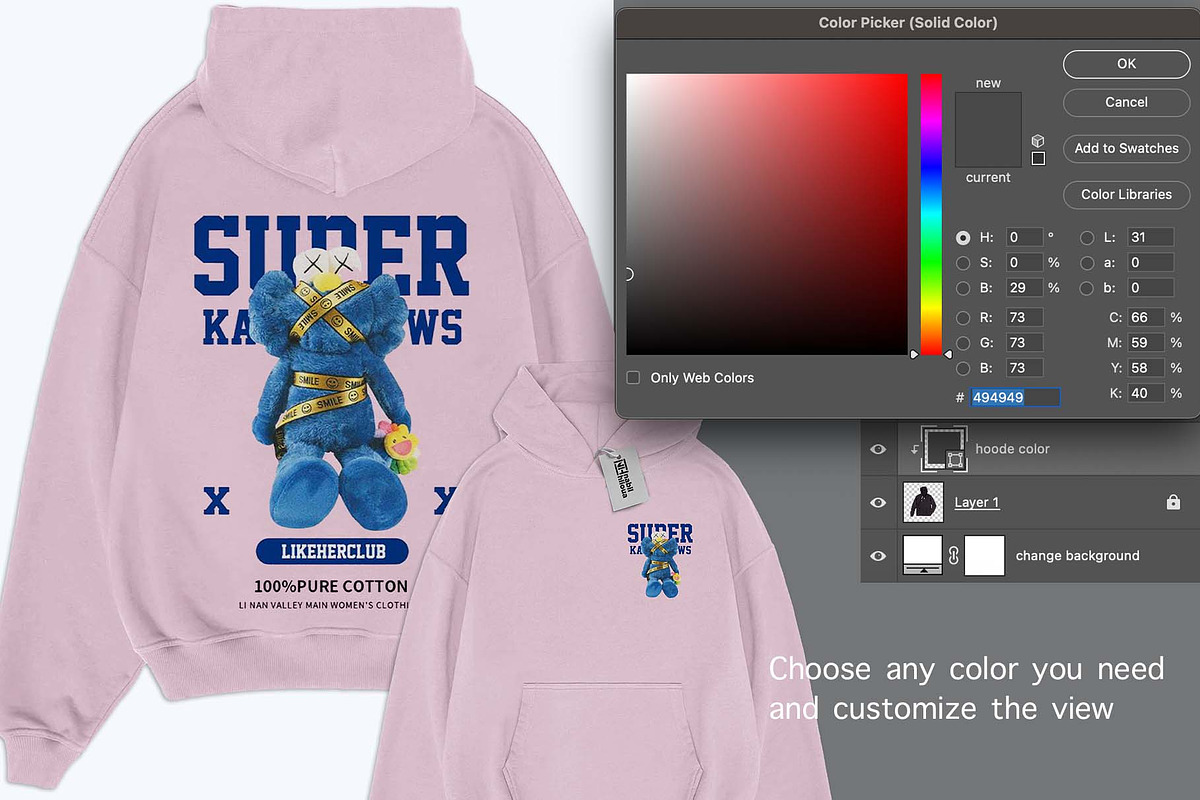Image resolution: width=1200 pixels, height=800 pixels.
Task: Click the RGB Blue value field showing 73
Action: tap(1024, 368)
